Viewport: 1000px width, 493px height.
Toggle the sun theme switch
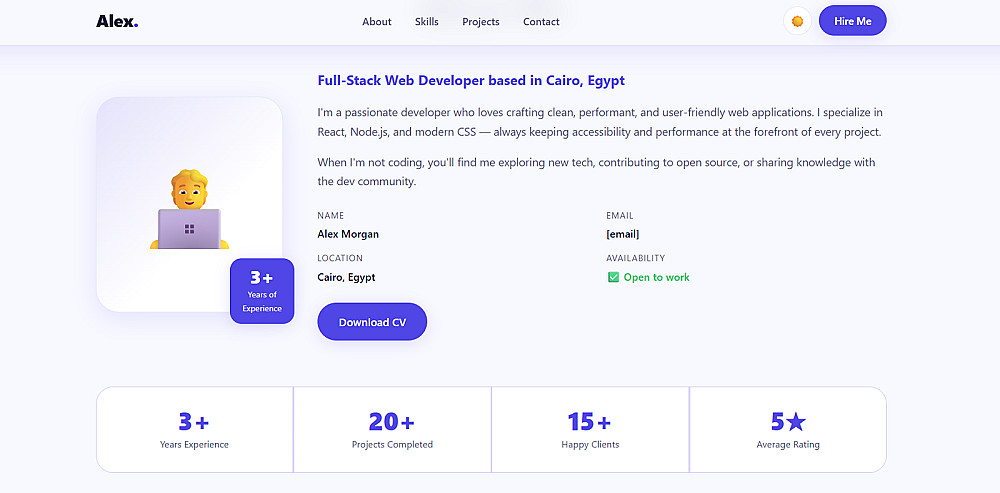(x=797, y=21)
